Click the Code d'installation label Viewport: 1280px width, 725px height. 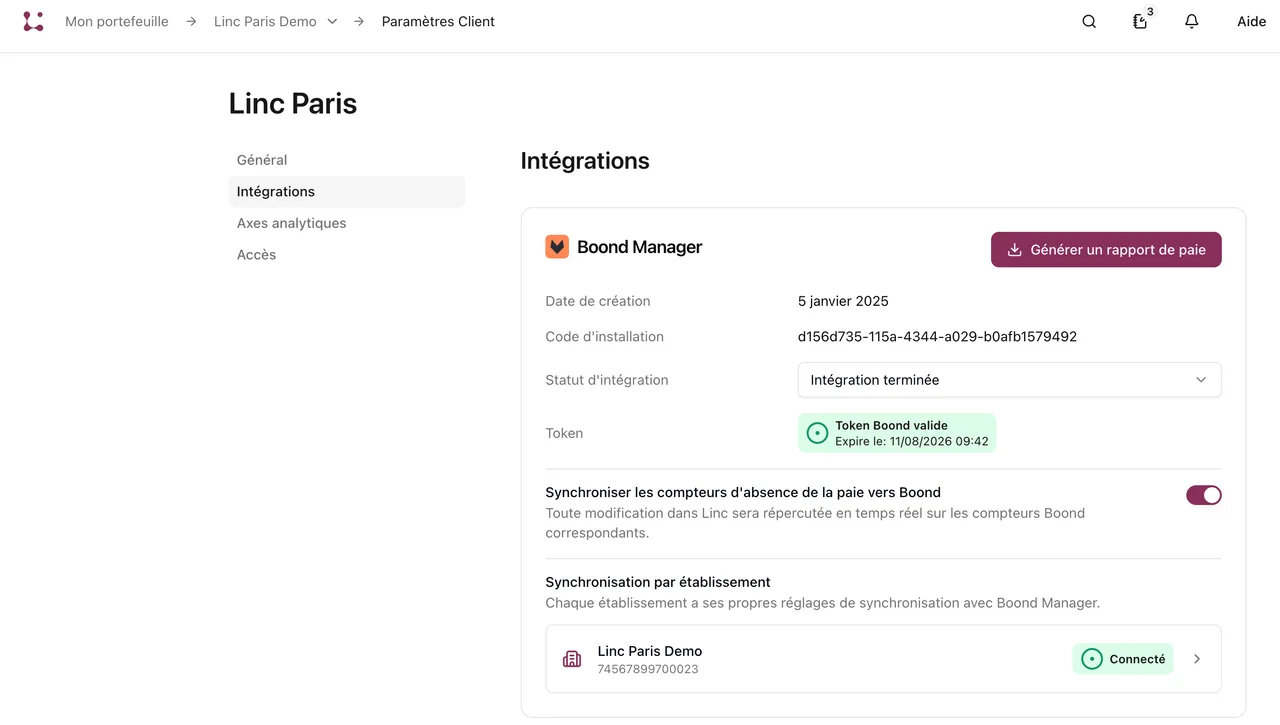click(x=604, y=337)
